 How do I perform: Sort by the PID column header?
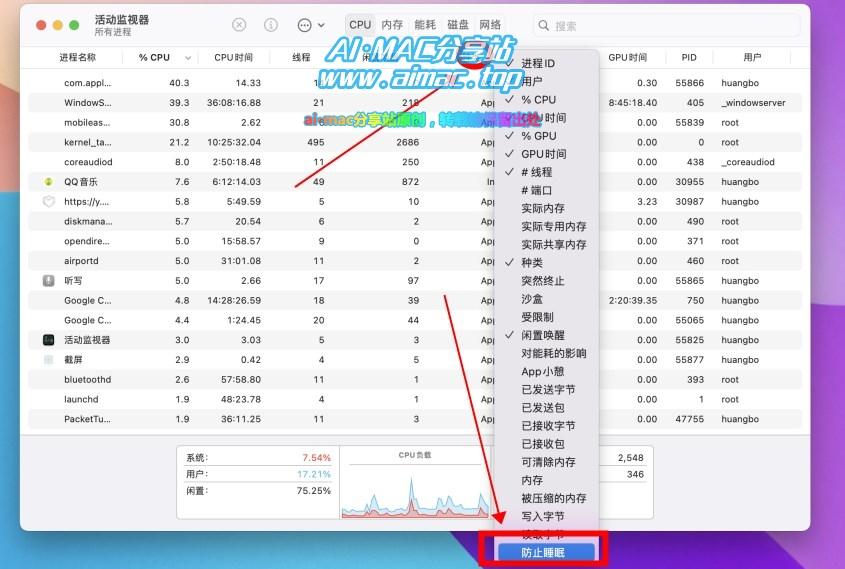pyautogui.click(x=689, y=58)
